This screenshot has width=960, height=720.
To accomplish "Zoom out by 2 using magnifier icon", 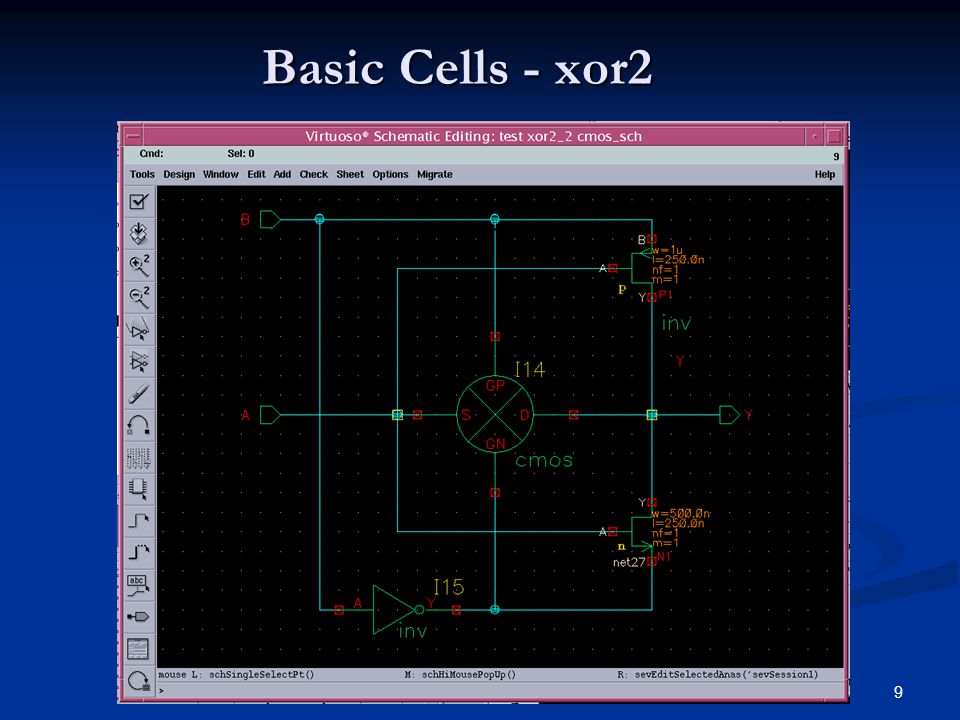I will (139, 298).
